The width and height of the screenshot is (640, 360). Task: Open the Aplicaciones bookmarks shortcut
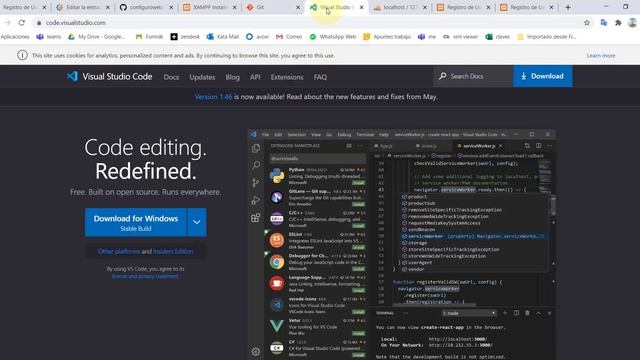15,37
